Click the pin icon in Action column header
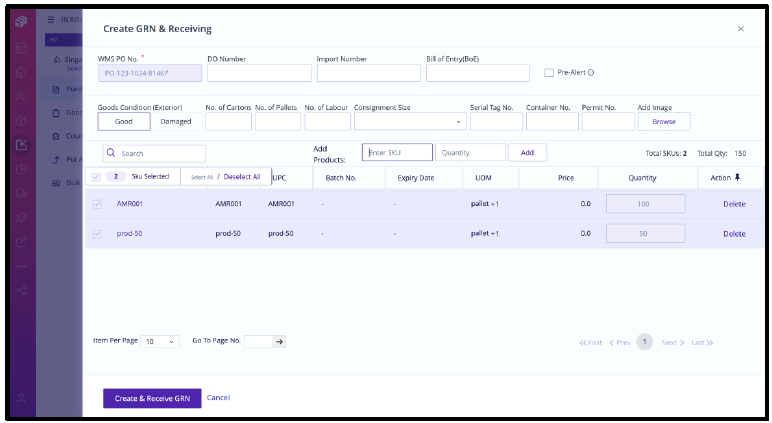This screenshot has width=772, height=423. pyautogui.click(x=738, y=178)
